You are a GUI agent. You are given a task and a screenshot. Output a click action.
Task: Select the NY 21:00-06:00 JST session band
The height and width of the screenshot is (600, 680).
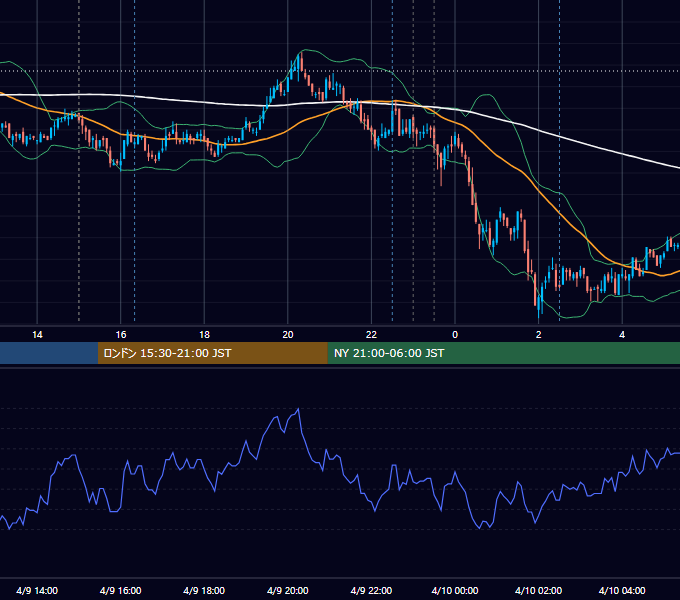[503, 353]
